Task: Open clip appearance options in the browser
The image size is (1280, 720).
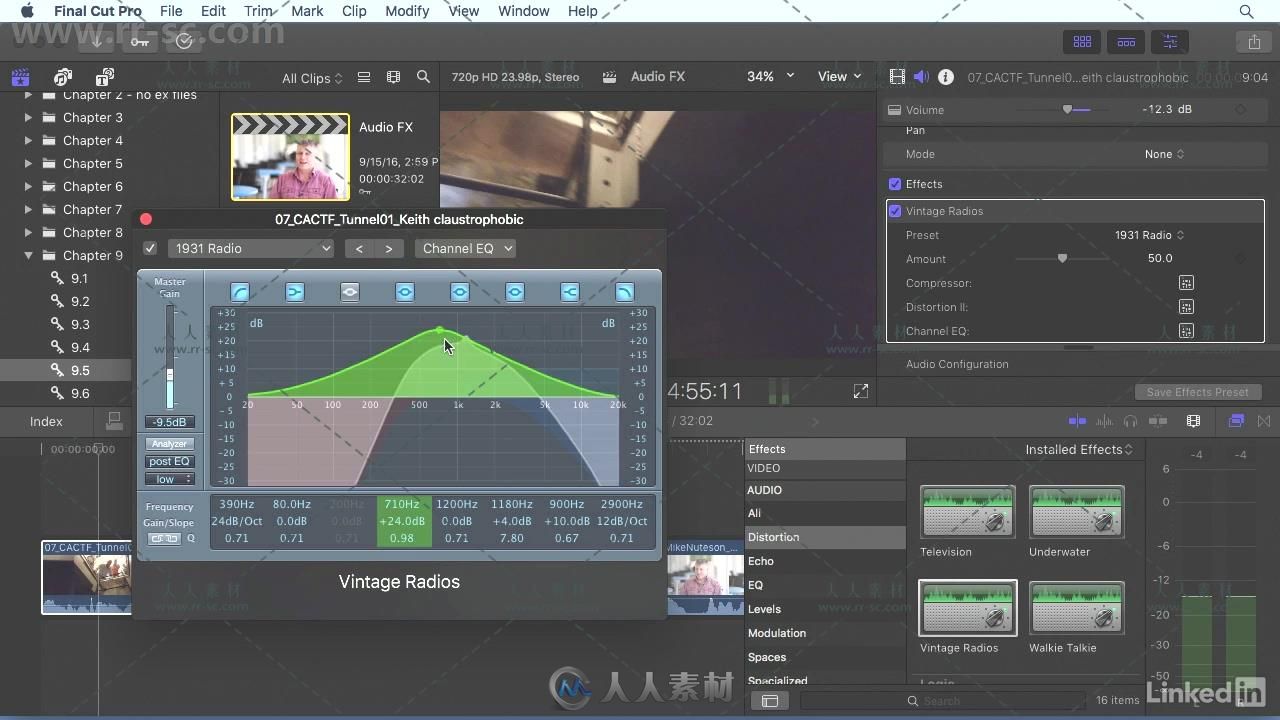Action: coord(393,77)
